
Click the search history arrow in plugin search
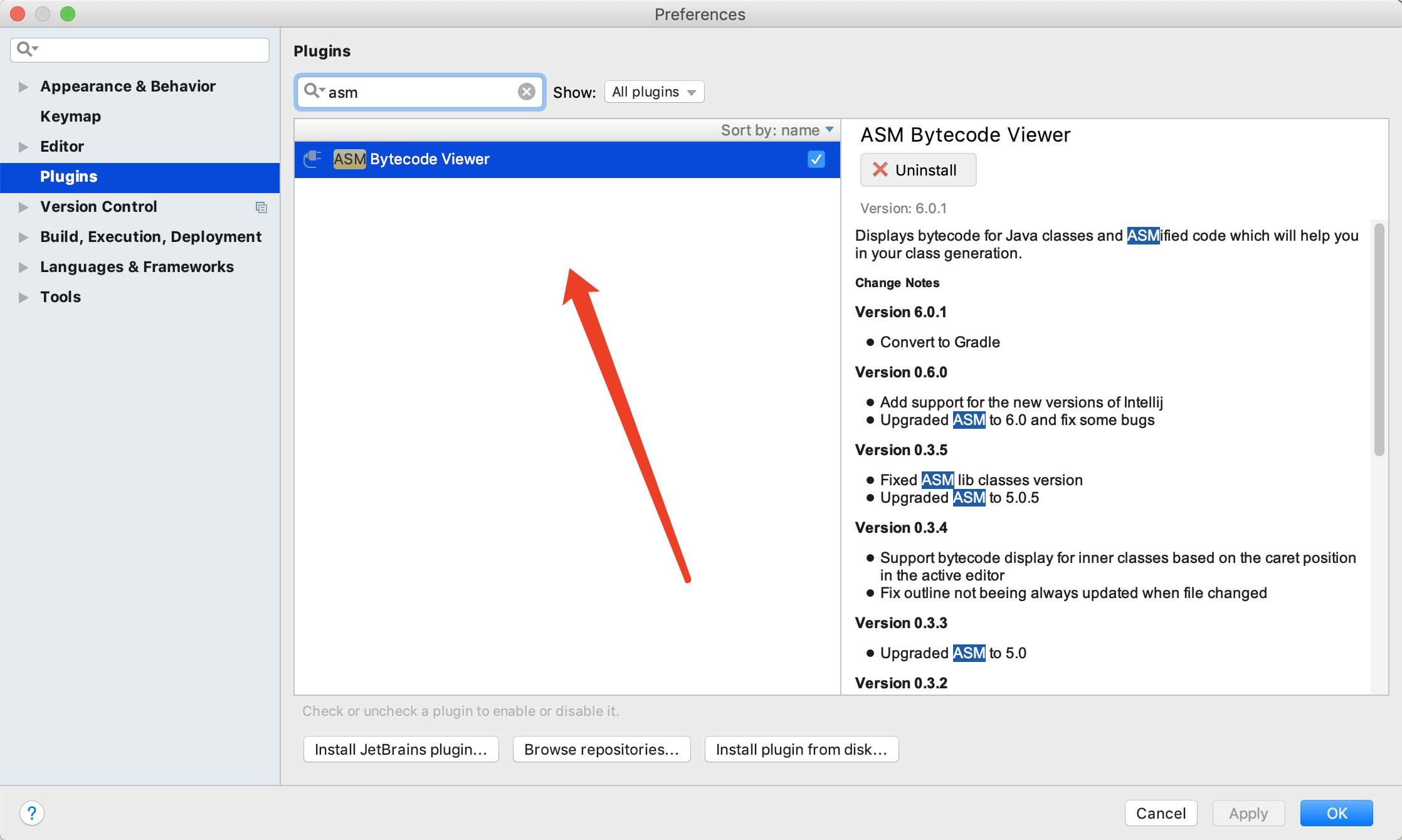pyautogui.click(x=322, y=90)
